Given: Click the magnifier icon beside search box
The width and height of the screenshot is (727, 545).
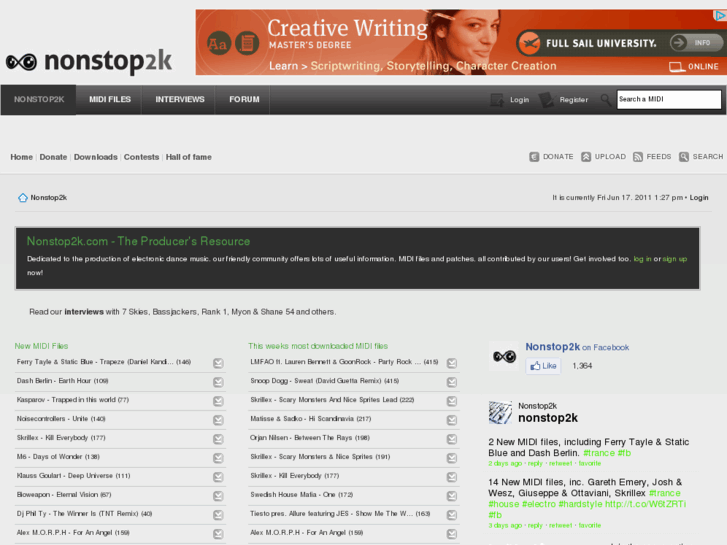Looking at the screenshot, I should pyautogui.click(x=606, y=99).
